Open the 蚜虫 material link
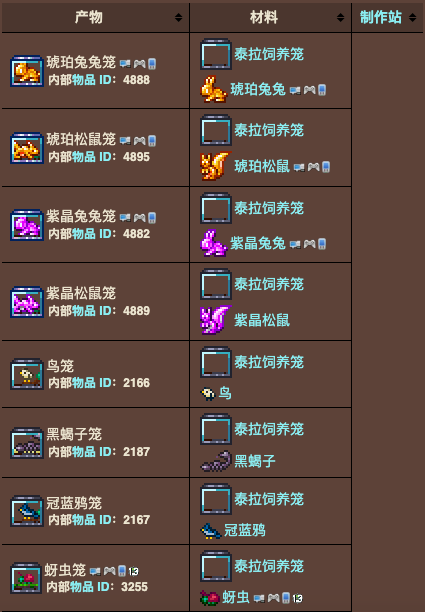Viewport: 425px width, 612px height. point(236,597)
